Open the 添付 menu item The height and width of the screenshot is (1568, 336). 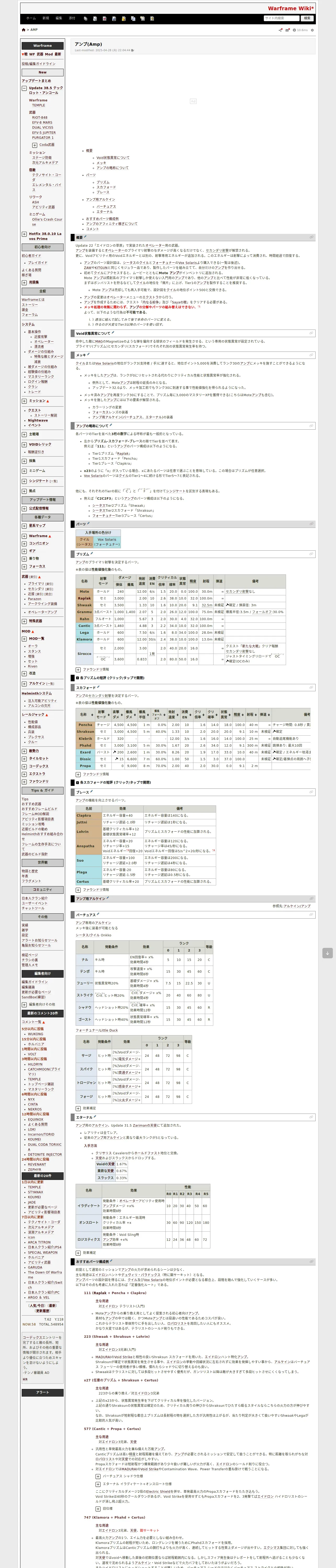click(x=72, y=18)
